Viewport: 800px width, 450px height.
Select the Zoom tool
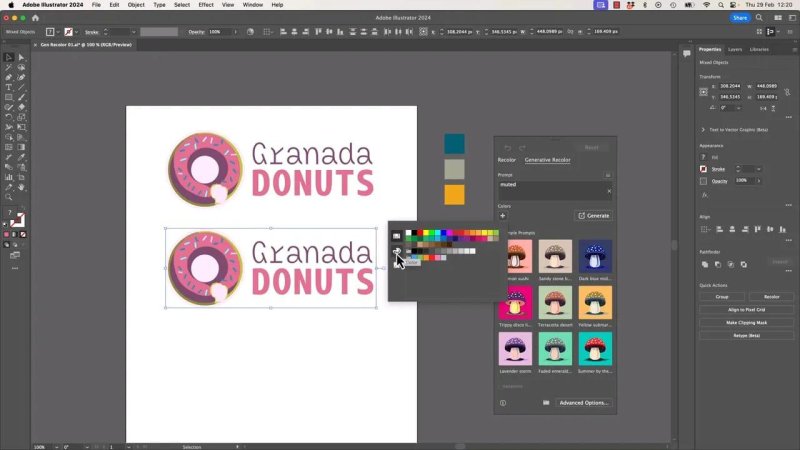[x=9, y=197]
